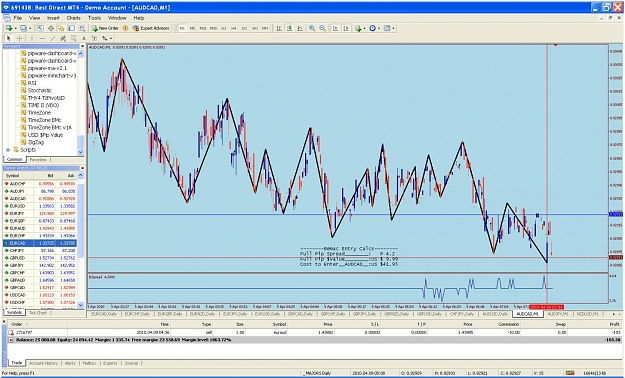Select the Equidistant Channel tool
The width and height of the screenshot is (625, 378).
point(63,39)
